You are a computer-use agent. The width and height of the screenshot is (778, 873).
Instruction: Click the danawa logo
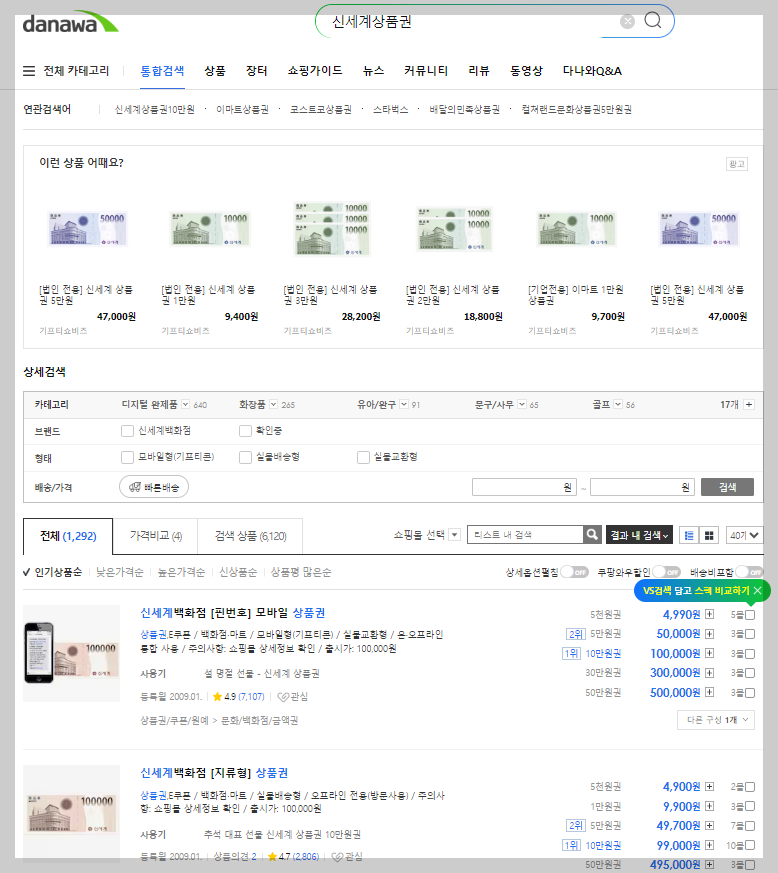70,22
